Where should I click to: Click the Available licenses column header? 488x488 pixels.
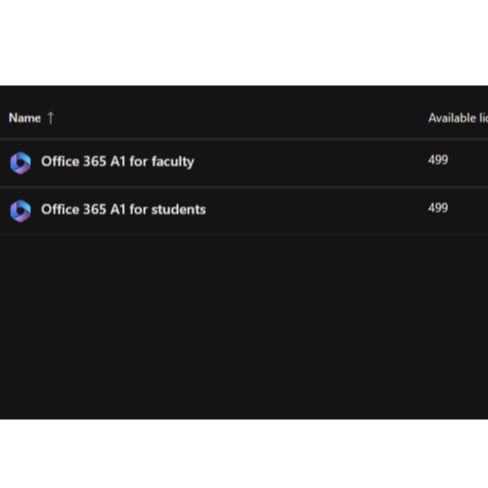[458, 118]
